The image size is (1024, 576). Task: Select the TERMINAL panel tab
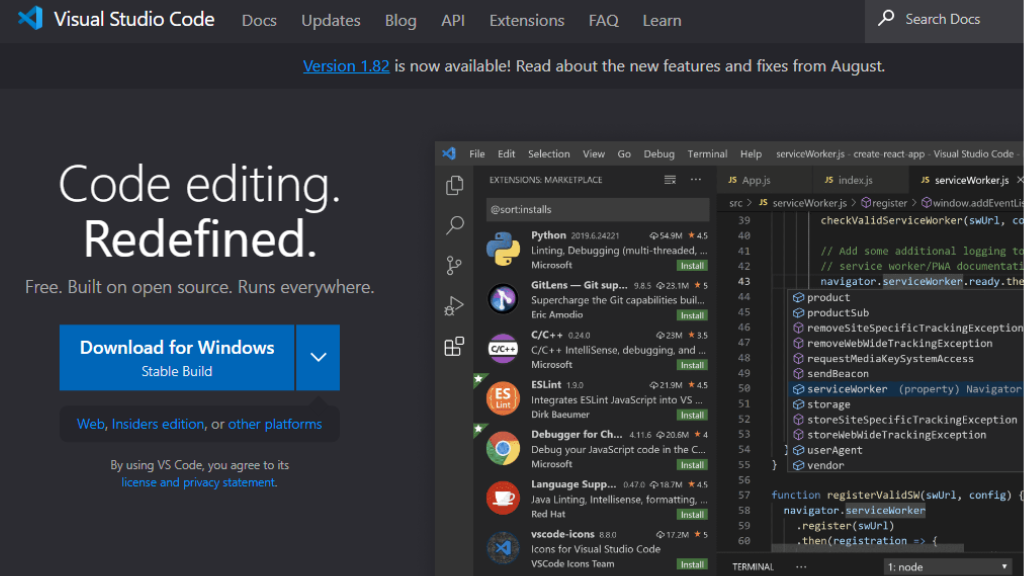coord(753,567)
